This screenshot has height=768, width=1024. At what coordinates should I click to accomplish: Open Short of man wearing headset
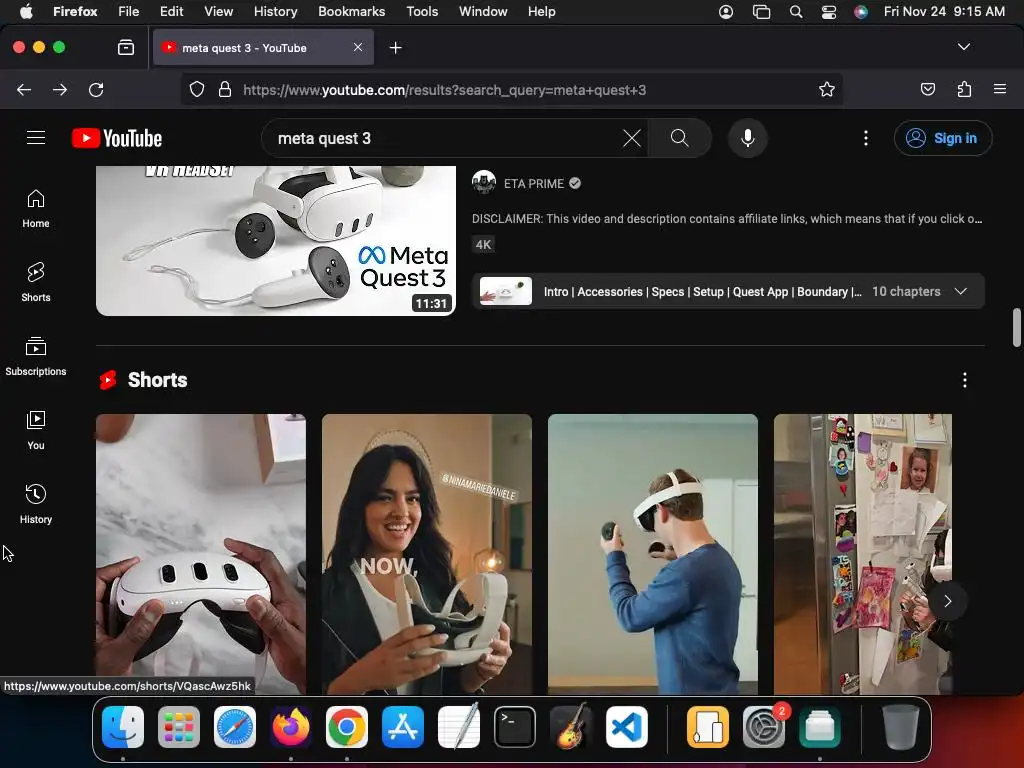tap(653, 554)
